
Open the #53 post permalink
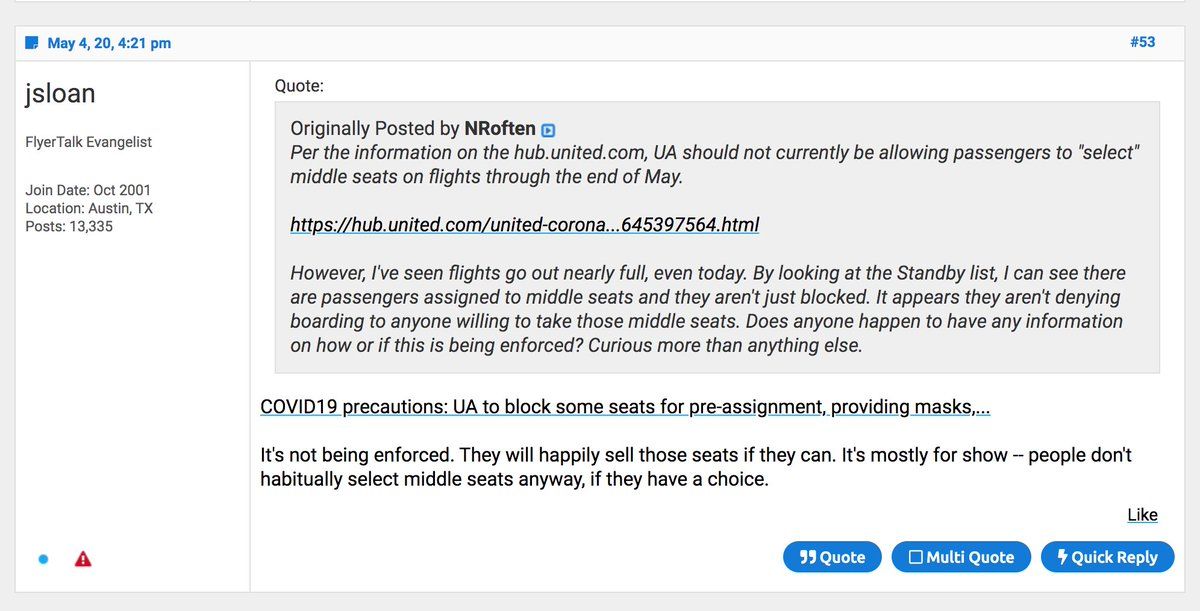[x=1142, y=42]
